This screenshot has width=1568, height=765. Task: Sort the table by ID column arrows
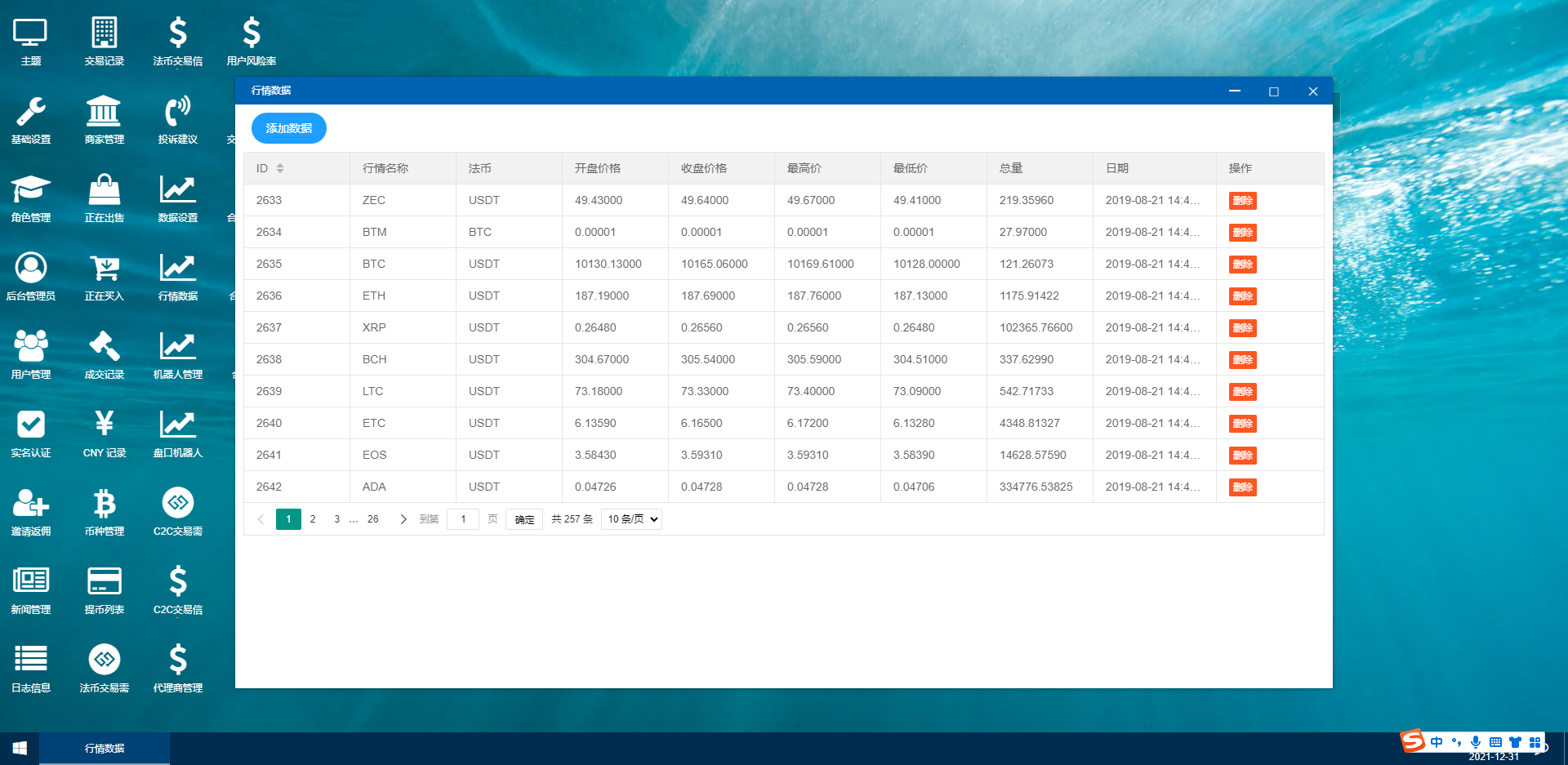pyautogui.click(x=280, y=168)
